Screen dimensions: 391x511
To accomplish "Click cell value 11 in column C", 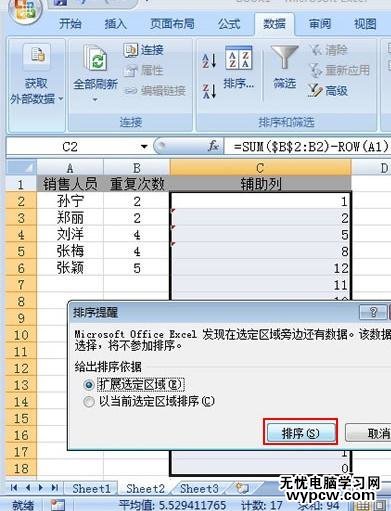I will coord(260,285).
